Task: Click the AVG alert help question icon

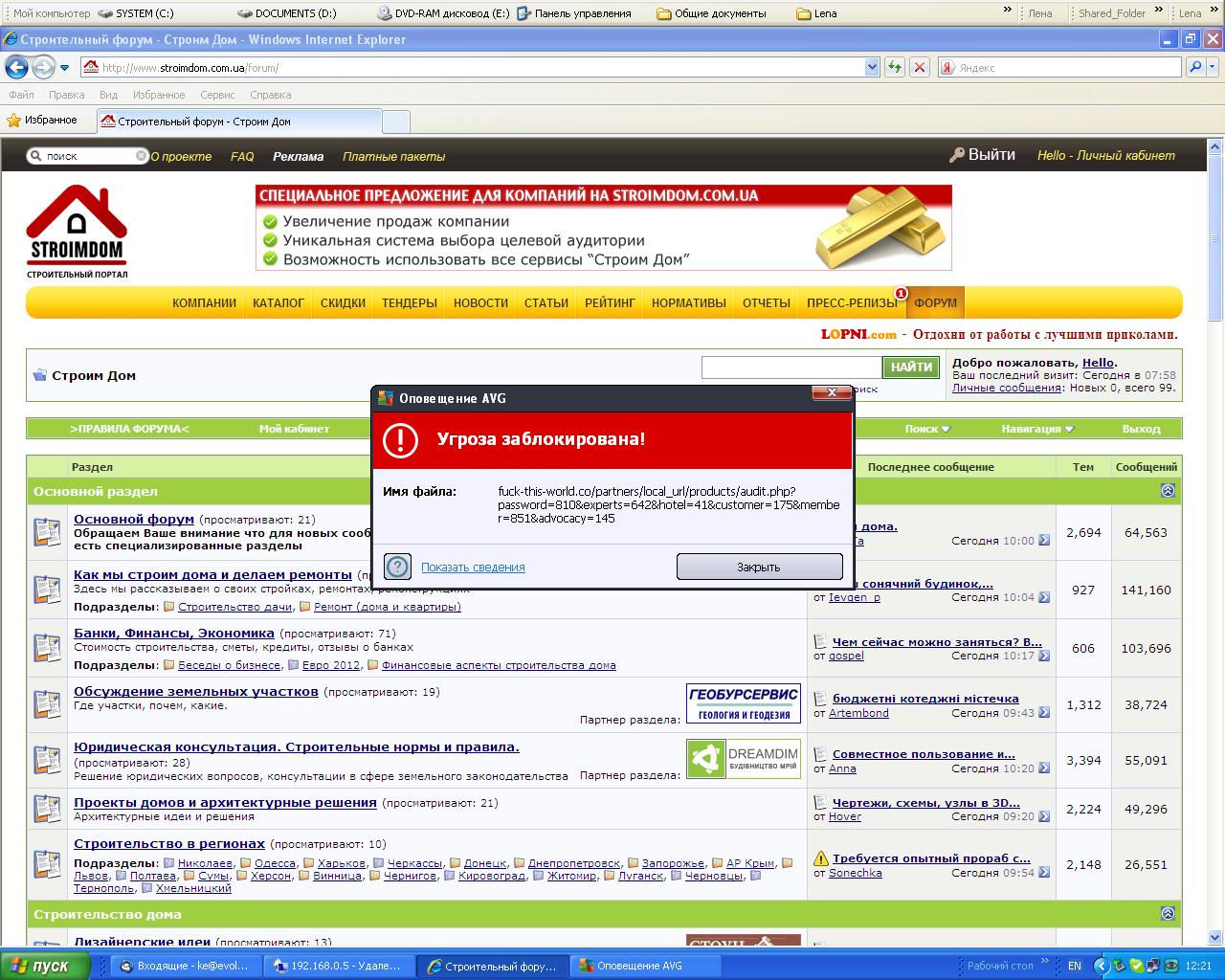Action: coord(397,567)
